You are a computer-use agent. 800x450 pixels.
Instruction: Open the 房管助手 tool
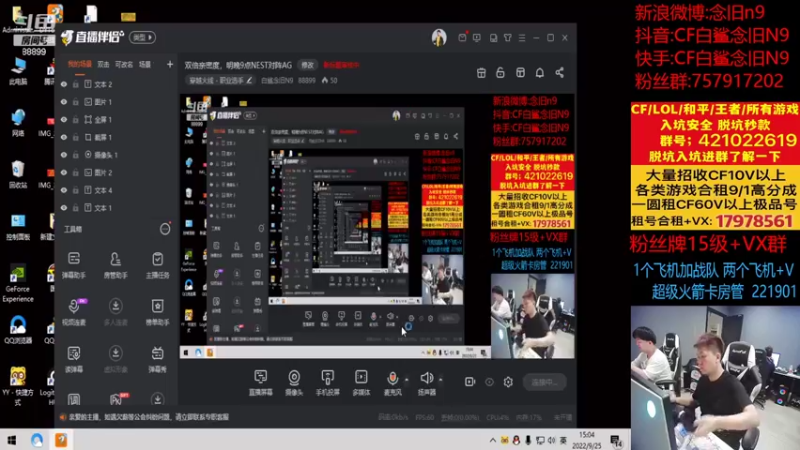point(116,265)
